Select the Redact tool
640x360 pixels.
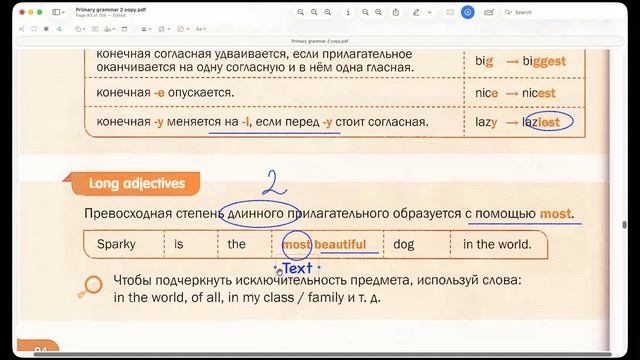(46, 29)
